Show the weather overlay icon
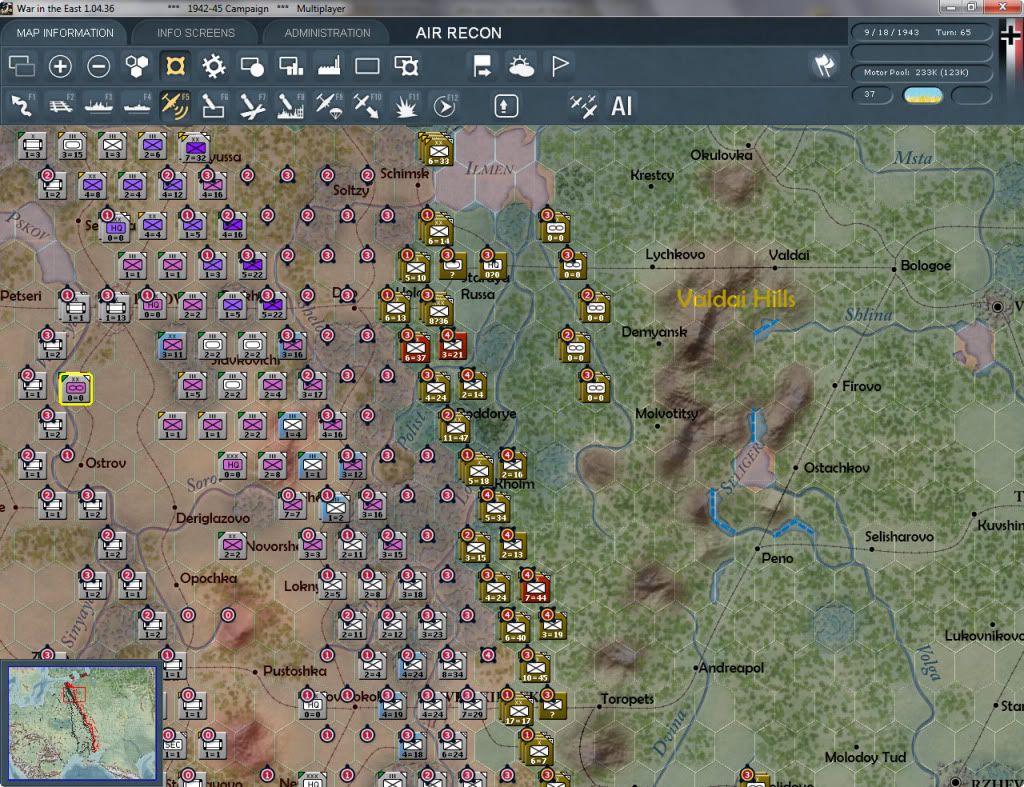Screen dimensions: 1024x787 point(521,66)
